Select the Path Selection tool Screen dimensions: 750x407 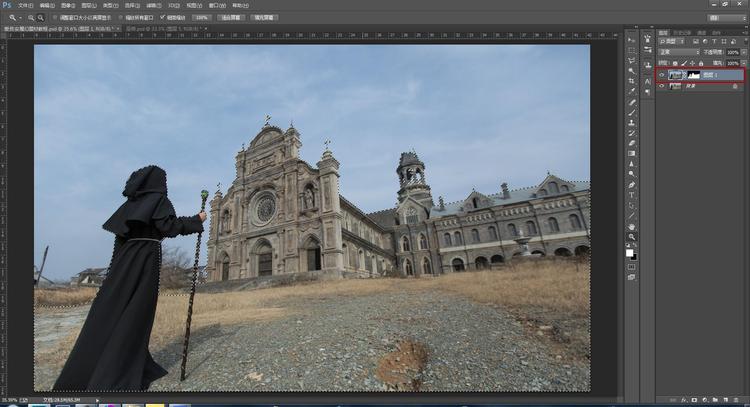point(631,206)
